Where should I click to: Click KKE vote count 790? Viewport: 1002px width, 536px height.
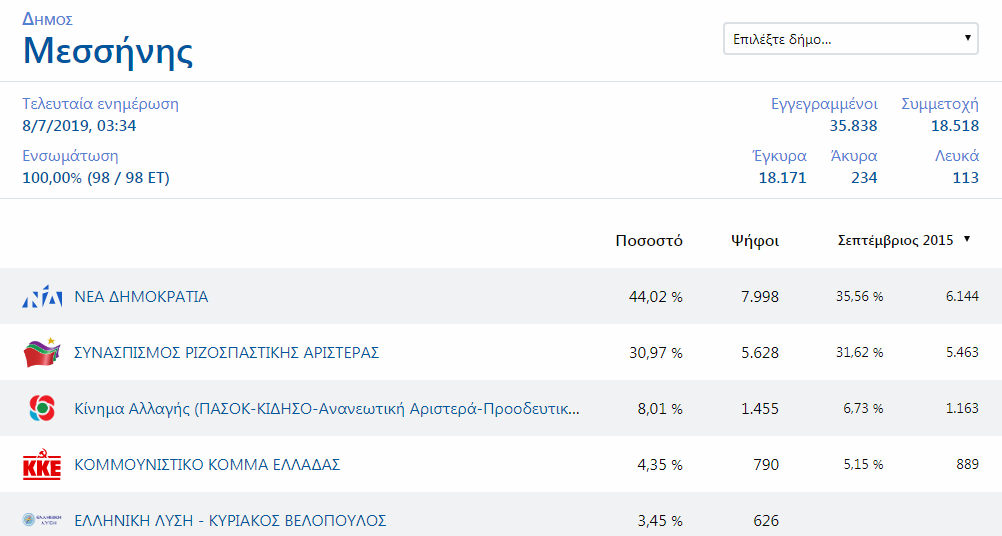pos(766,464)
